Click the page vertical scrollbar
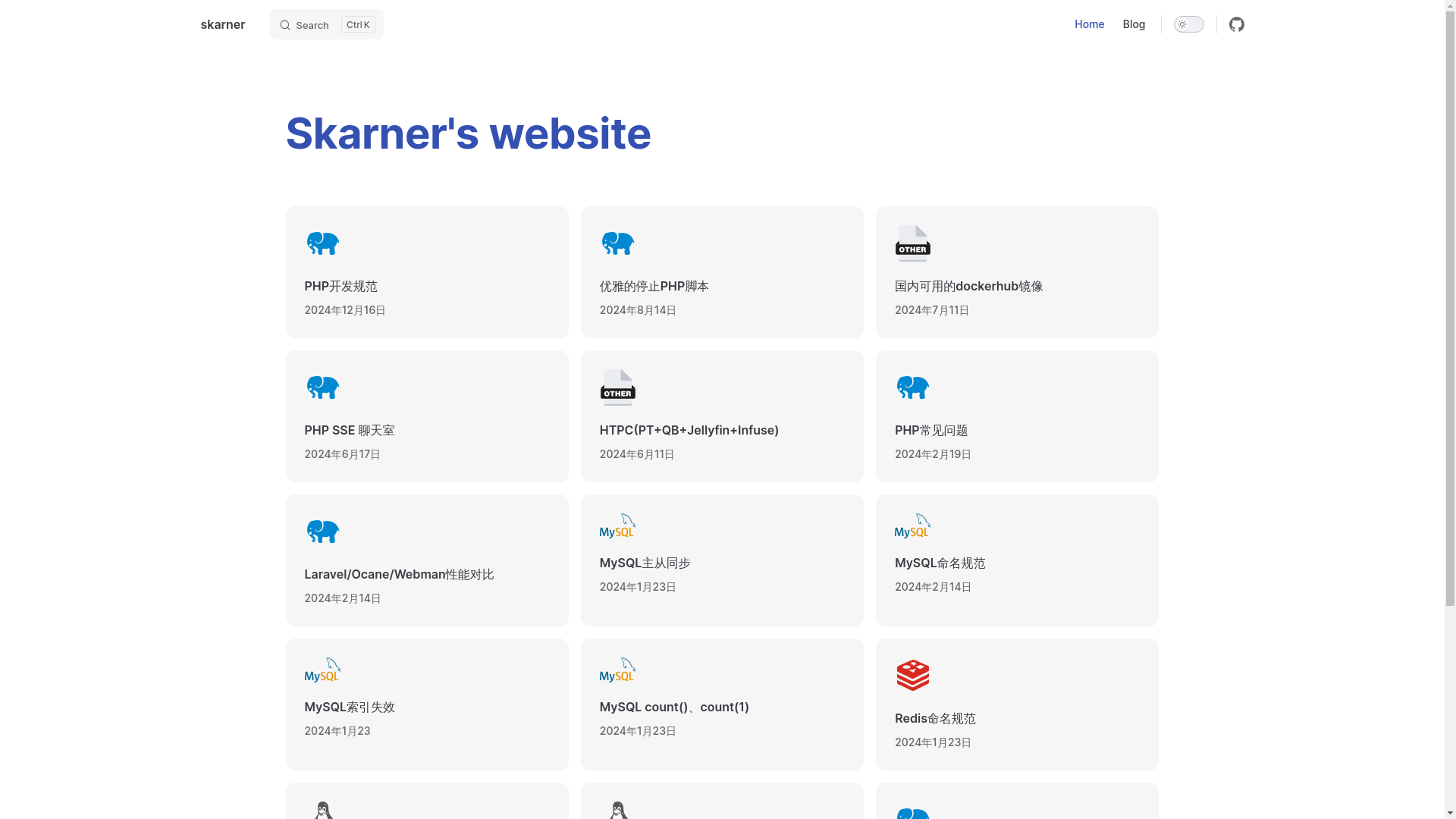This screenshot has width=1456, height=819. [1450, 409]
